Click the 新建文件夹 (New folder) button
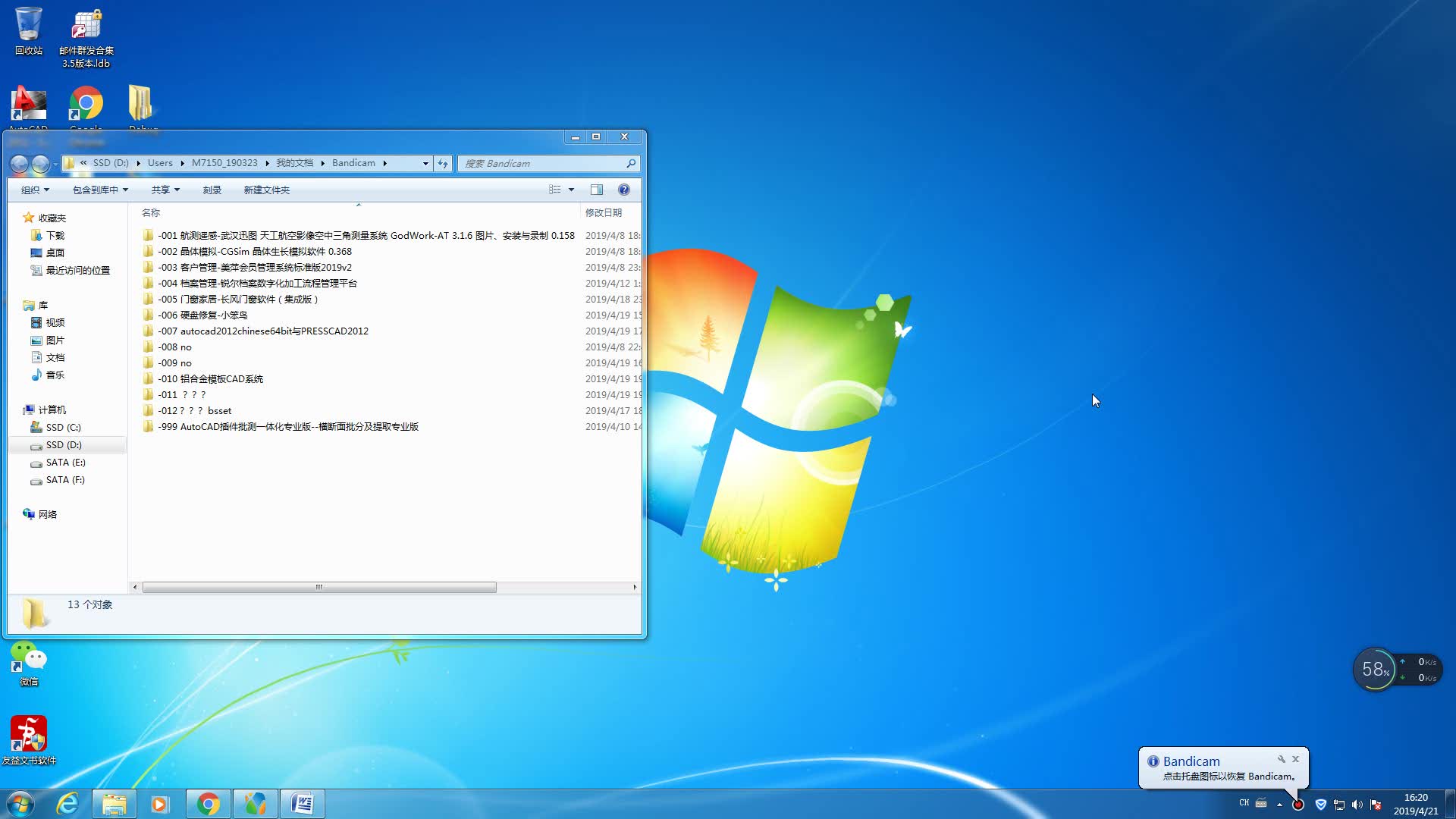1456x819 pixels. [266, 190]
